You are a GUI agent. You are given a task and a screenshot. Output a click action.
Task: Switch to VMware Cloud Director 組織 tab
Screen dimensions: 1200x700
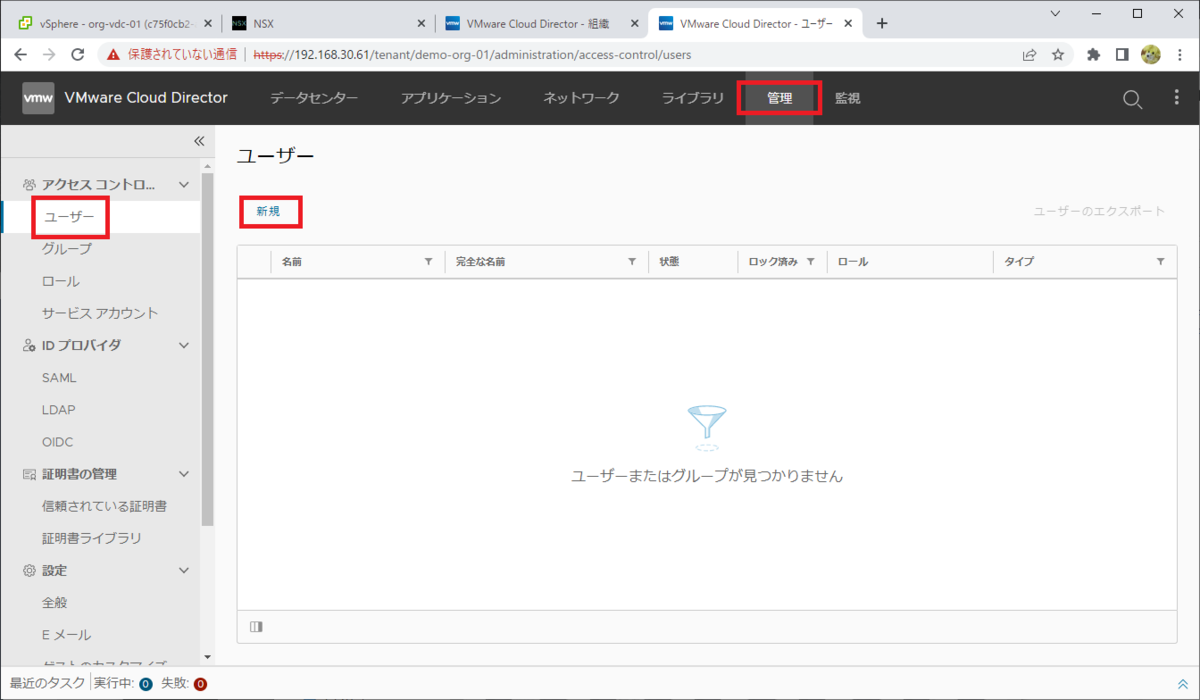click(542, 23)
